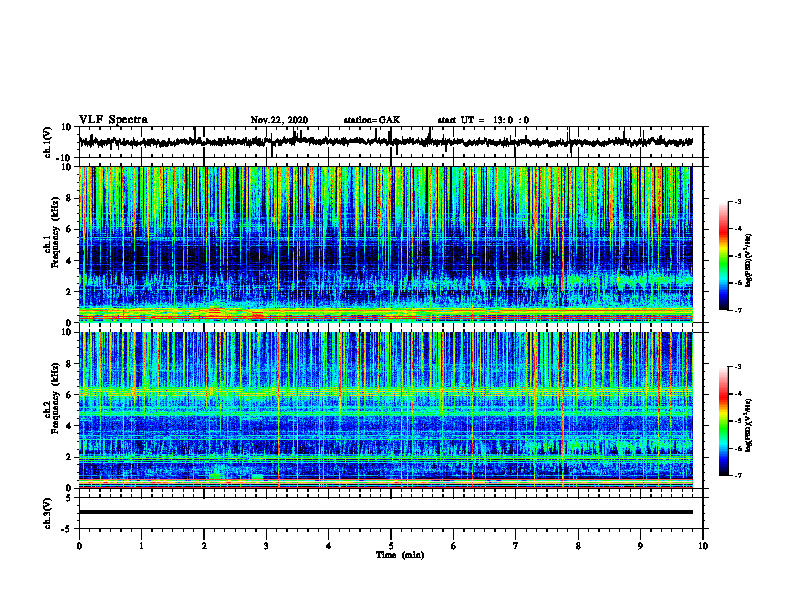
Task: Click the '8' kHz tick label on ch.1 spectrogram
Action: pyautogui.click(x=69, y=198)
